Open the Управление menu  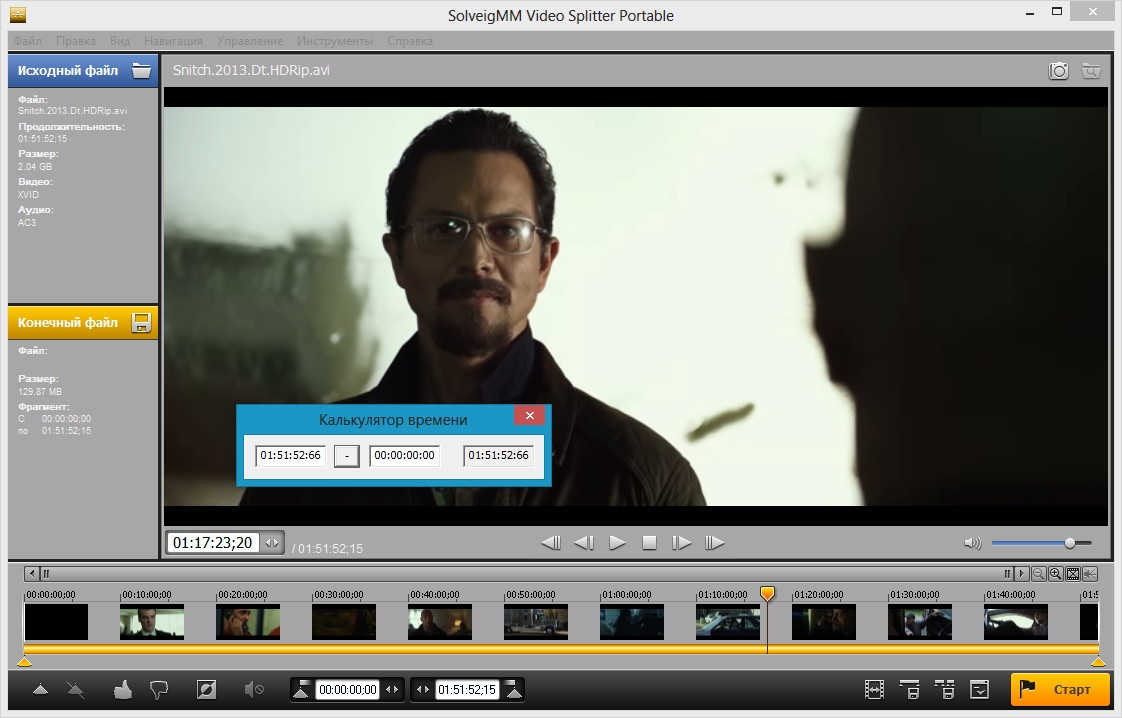[250, 41]
